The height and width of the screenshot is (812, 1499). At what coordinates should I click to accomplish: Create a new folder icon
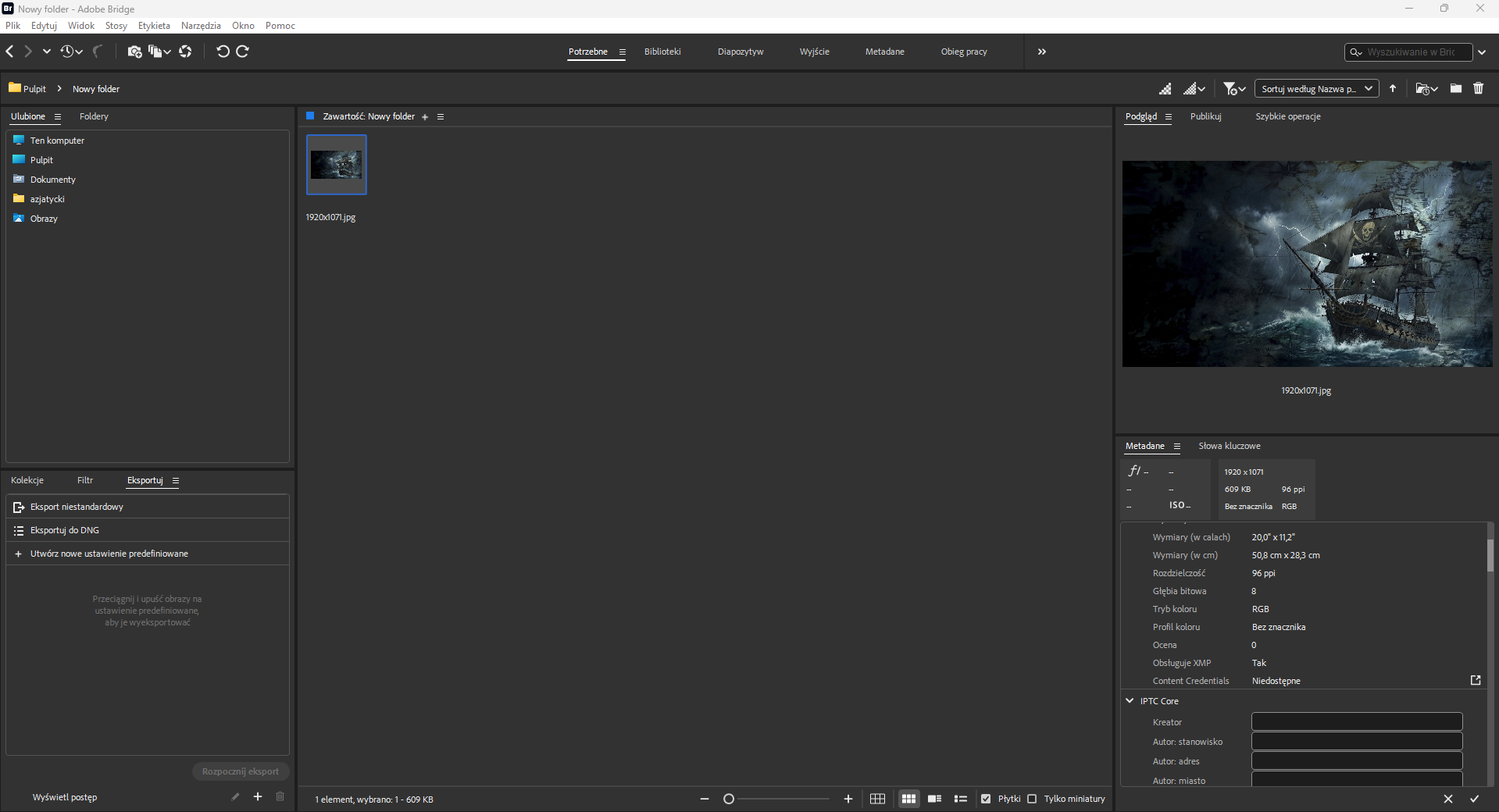click(x=1456, y=89)
